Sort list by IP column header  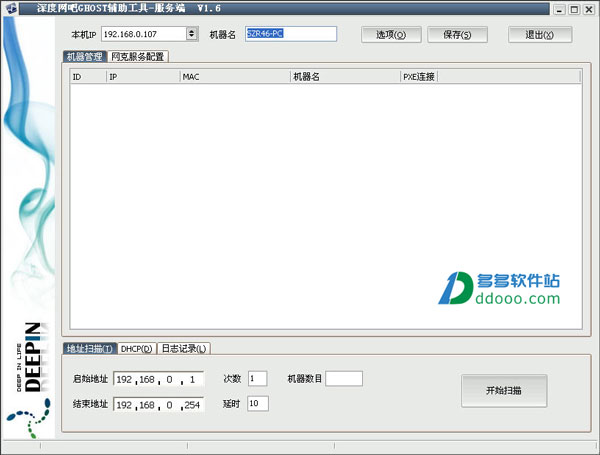pos(143,77)
